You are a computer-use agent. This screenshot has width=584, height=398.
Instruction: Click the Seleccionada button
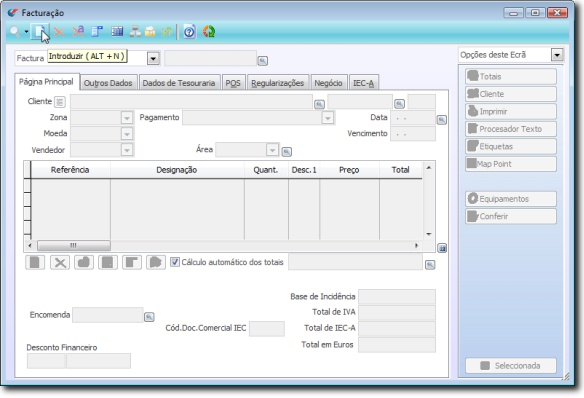pyautogui.click(x=511, y=366)
